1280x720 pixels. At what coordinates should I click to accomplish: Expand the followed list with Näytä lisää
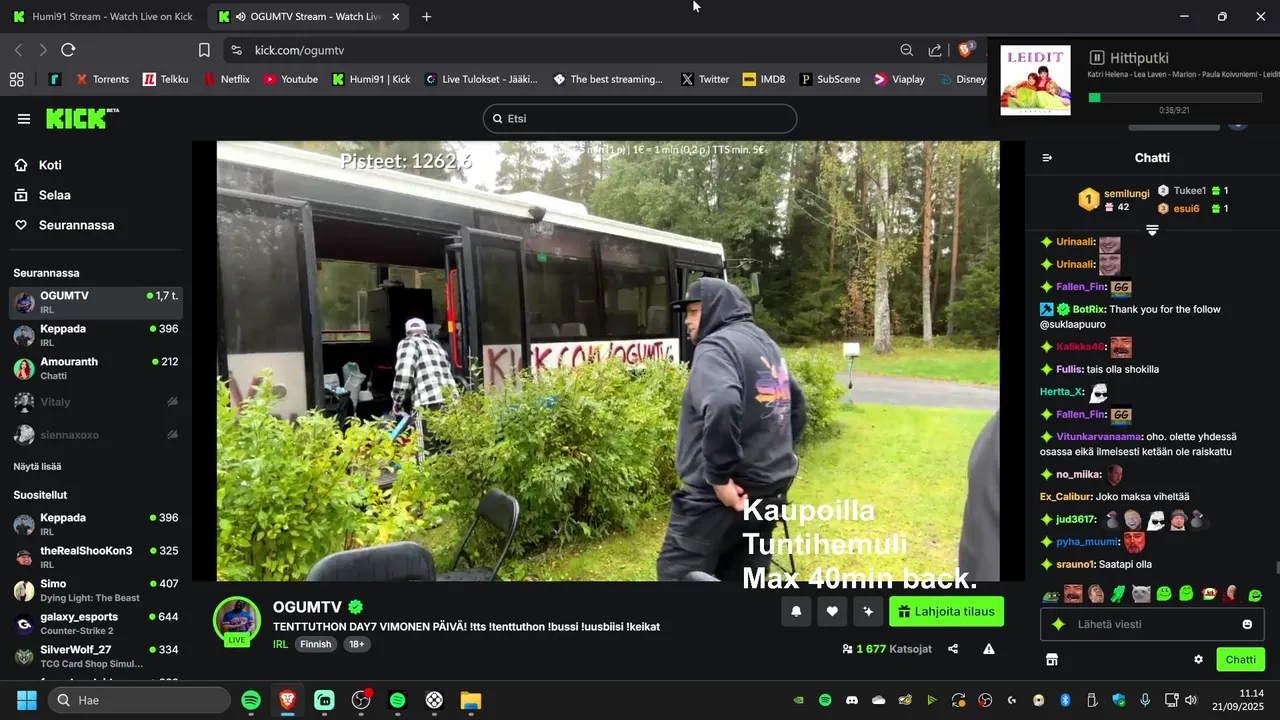click(37, 466)
